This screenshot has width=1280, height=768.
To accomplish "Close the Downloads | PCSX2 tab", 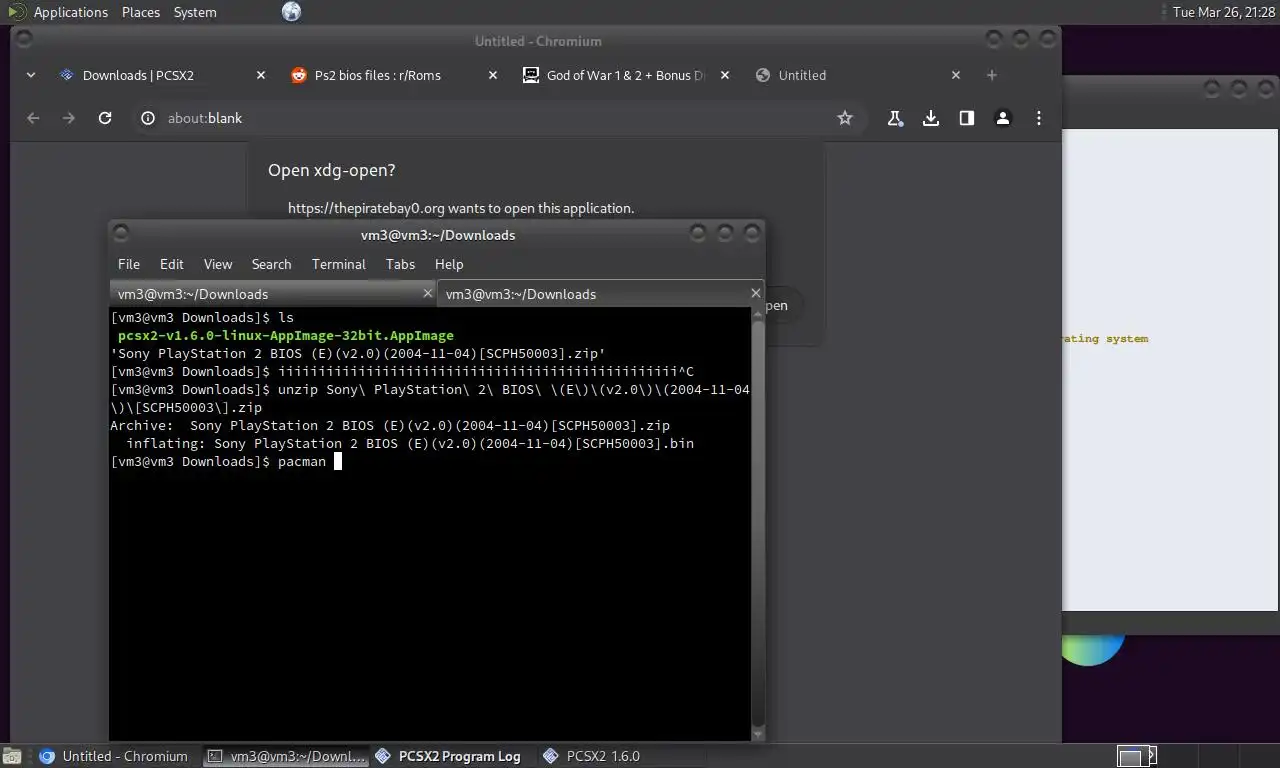I will coord(261,75).
